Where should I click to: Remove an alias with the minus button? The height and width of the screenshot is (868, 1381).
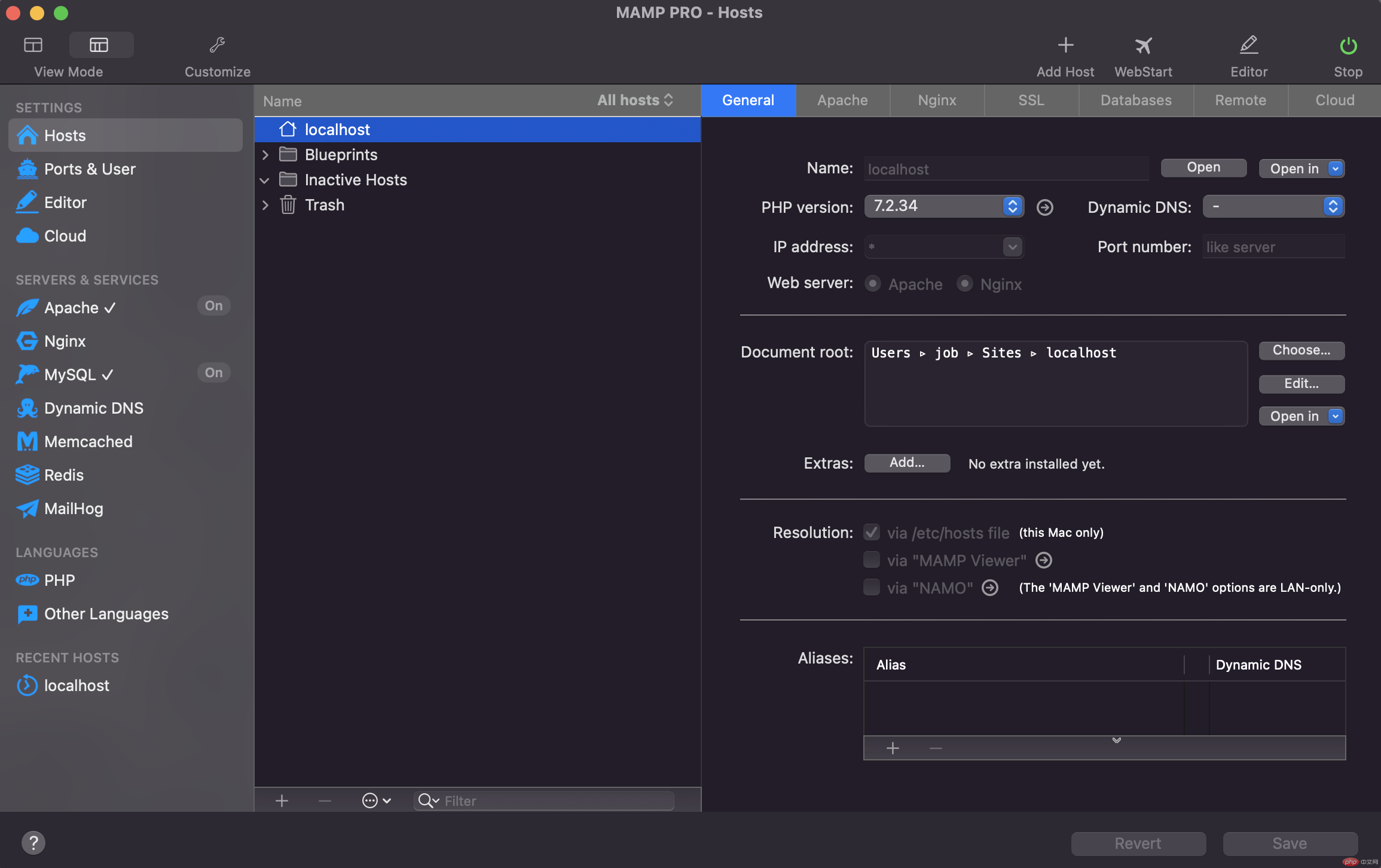coord(936,748)
